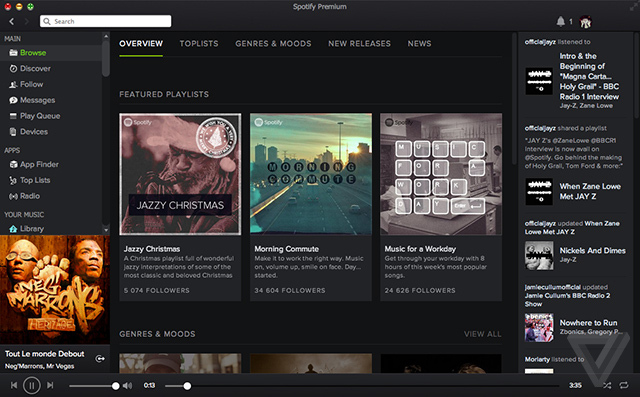Image resolution: width=640 pixels, height=397 pixels.
Task: Click Tout Le monde Debout track title
Action: click(44, 354)
